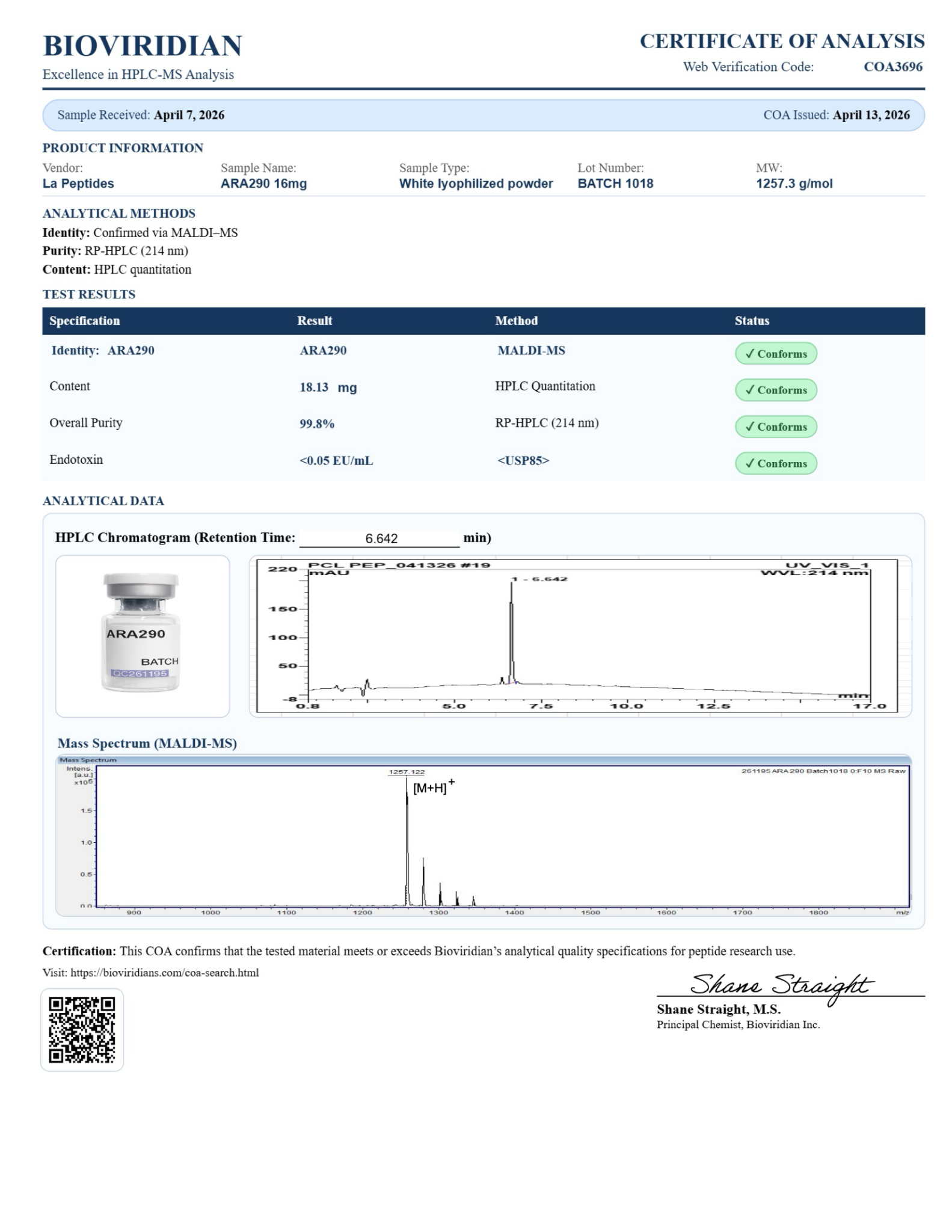The width and height of the screenshot is (952, 1232).
Task: Click the "<USP85>" method cell
Action: (x=523, y=461)
